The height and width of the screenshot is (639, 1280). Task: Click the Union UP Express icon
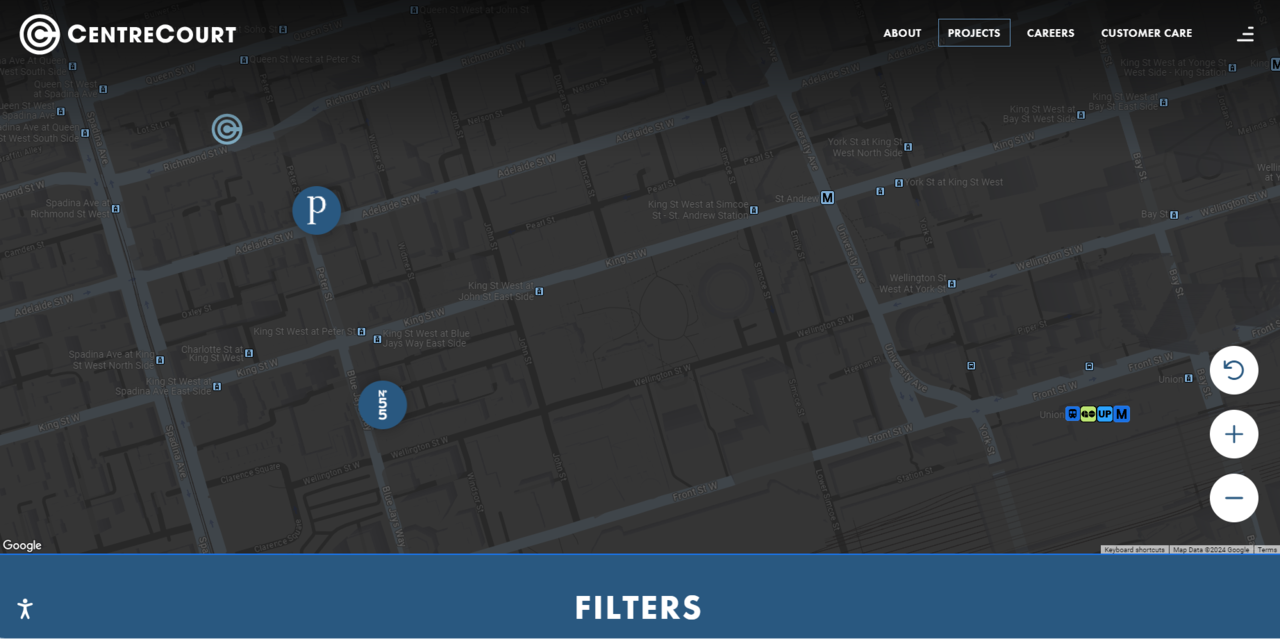tap(1105, 414)
